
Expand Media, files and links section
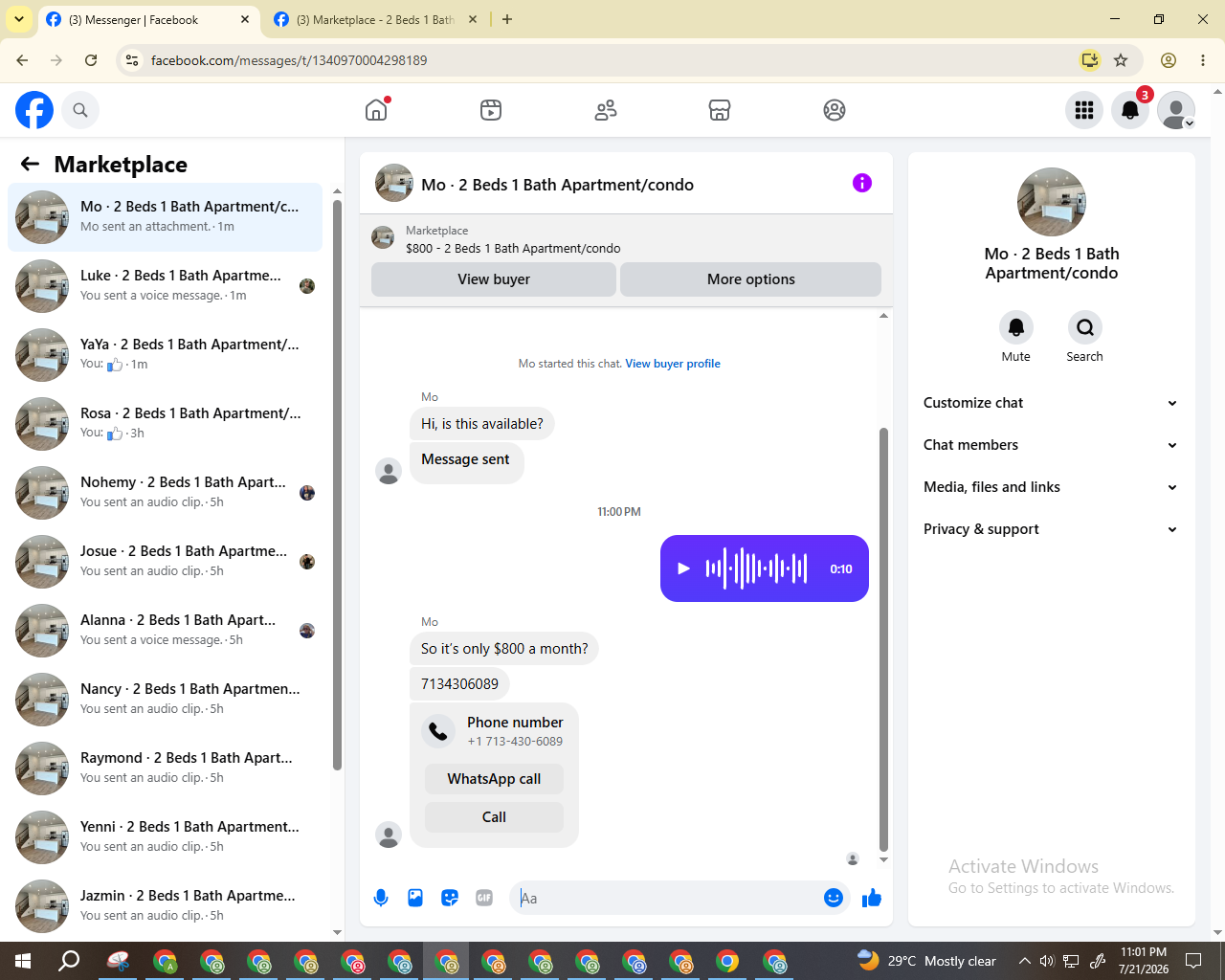pyautogui.click(x=1051, y=487)
